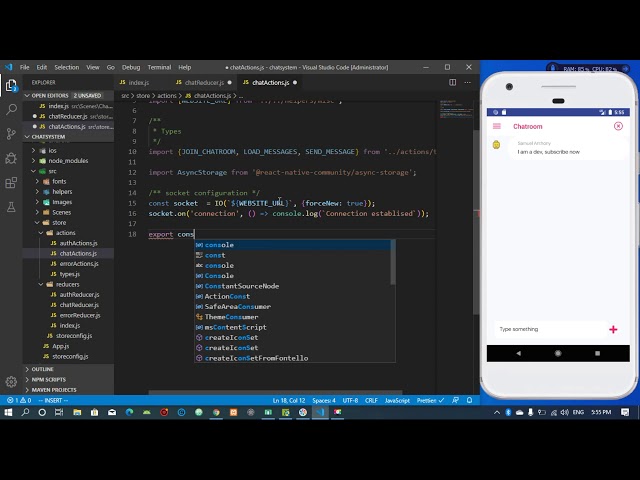Tap the pink plus send button
Viewport: 640px width, 480px height.
coord(613,329)
